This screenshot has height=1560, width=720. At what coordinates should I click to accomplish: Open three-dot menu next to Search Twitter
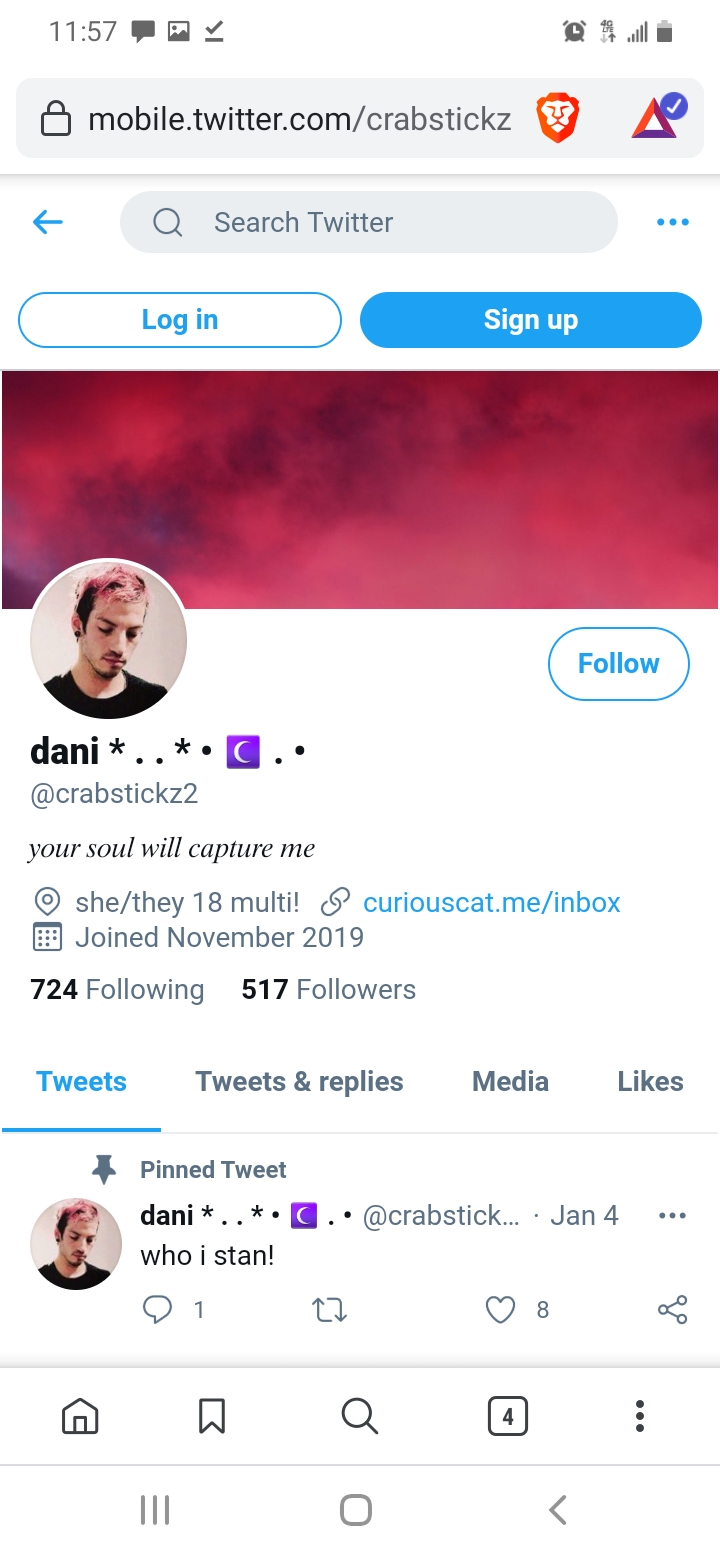[x=673, y=222]
